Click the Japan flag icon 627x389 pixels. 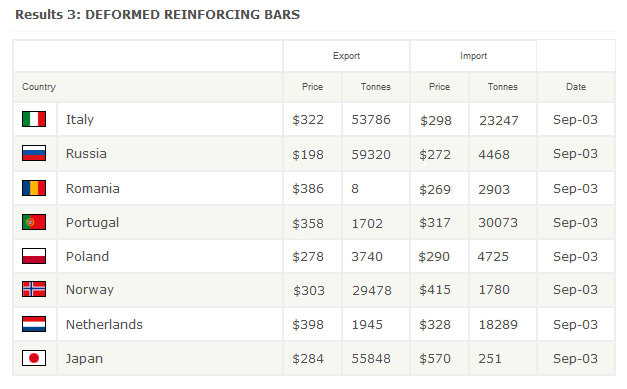34,358
